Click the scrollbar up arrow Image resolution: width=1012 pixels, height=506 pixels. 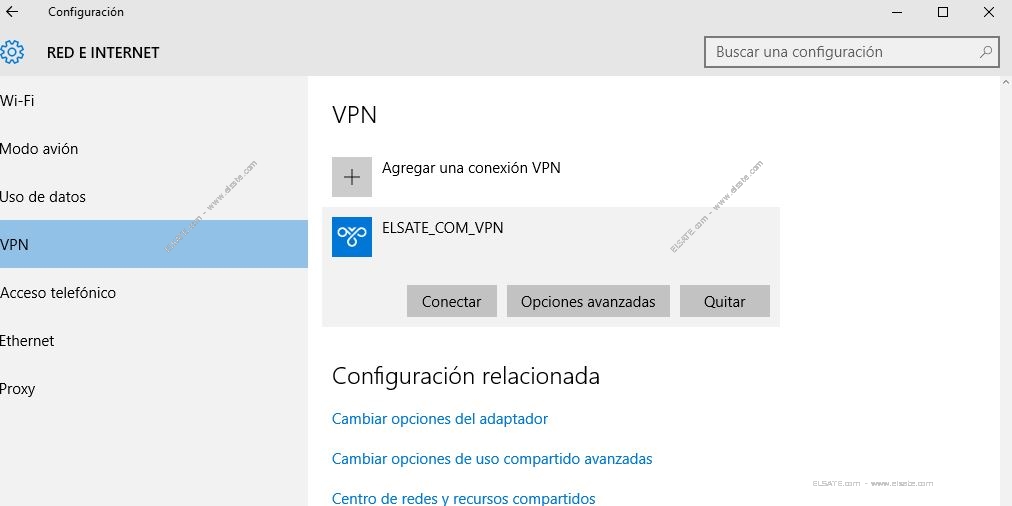click(x=1006, y=83)
